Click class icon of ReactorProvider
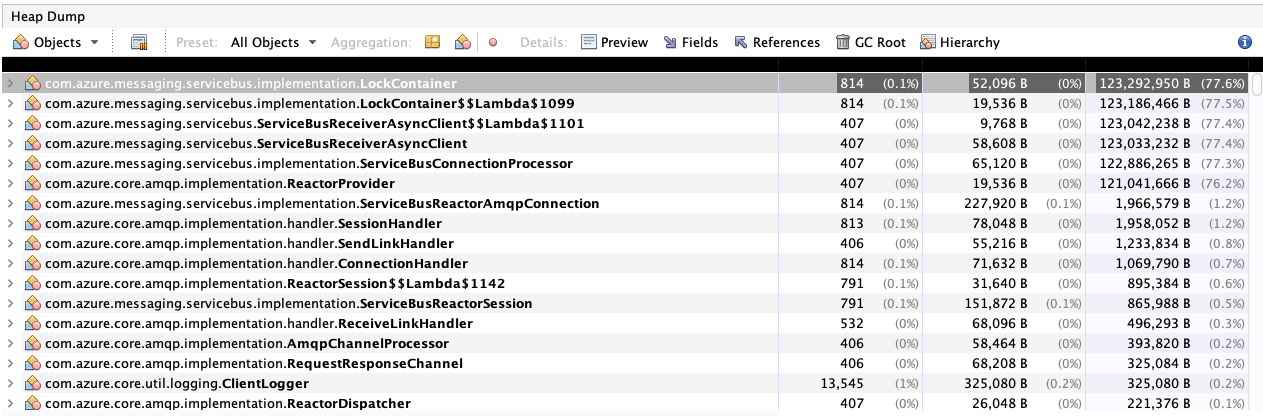 tap(32, 184)
